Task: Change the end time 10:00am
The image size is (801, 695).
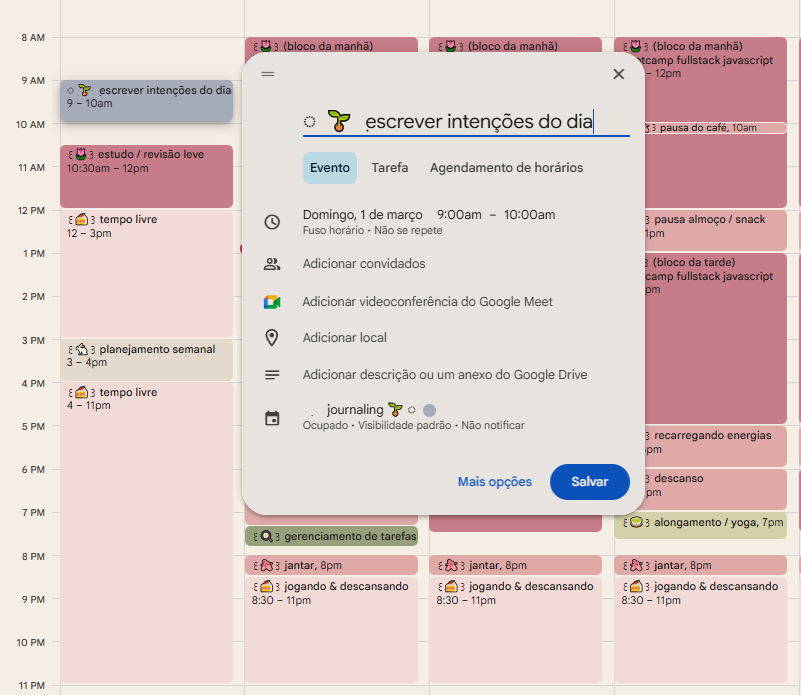Action: pos(529,215)
